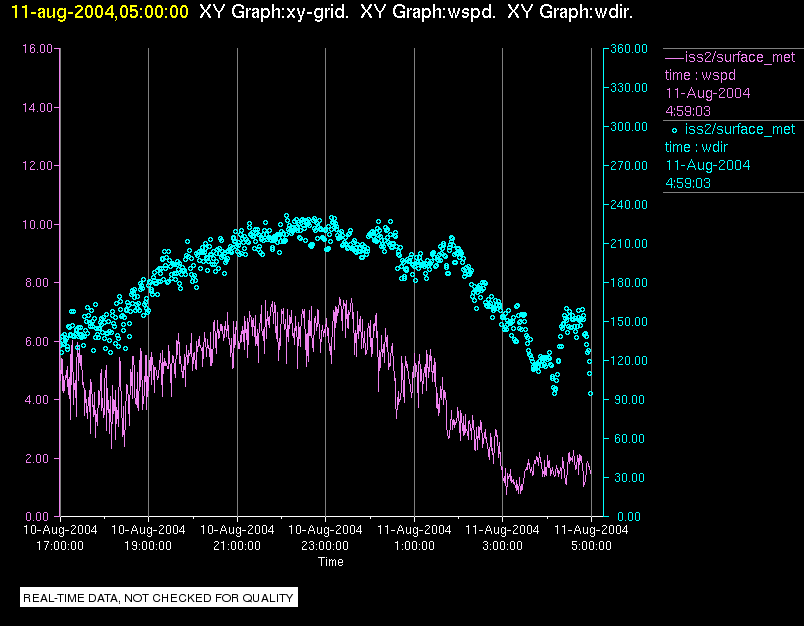Screen dimensions: 804x626
Task: Click the time label 10-Aug-2004 23:00:00
Action: pos(325,537)
